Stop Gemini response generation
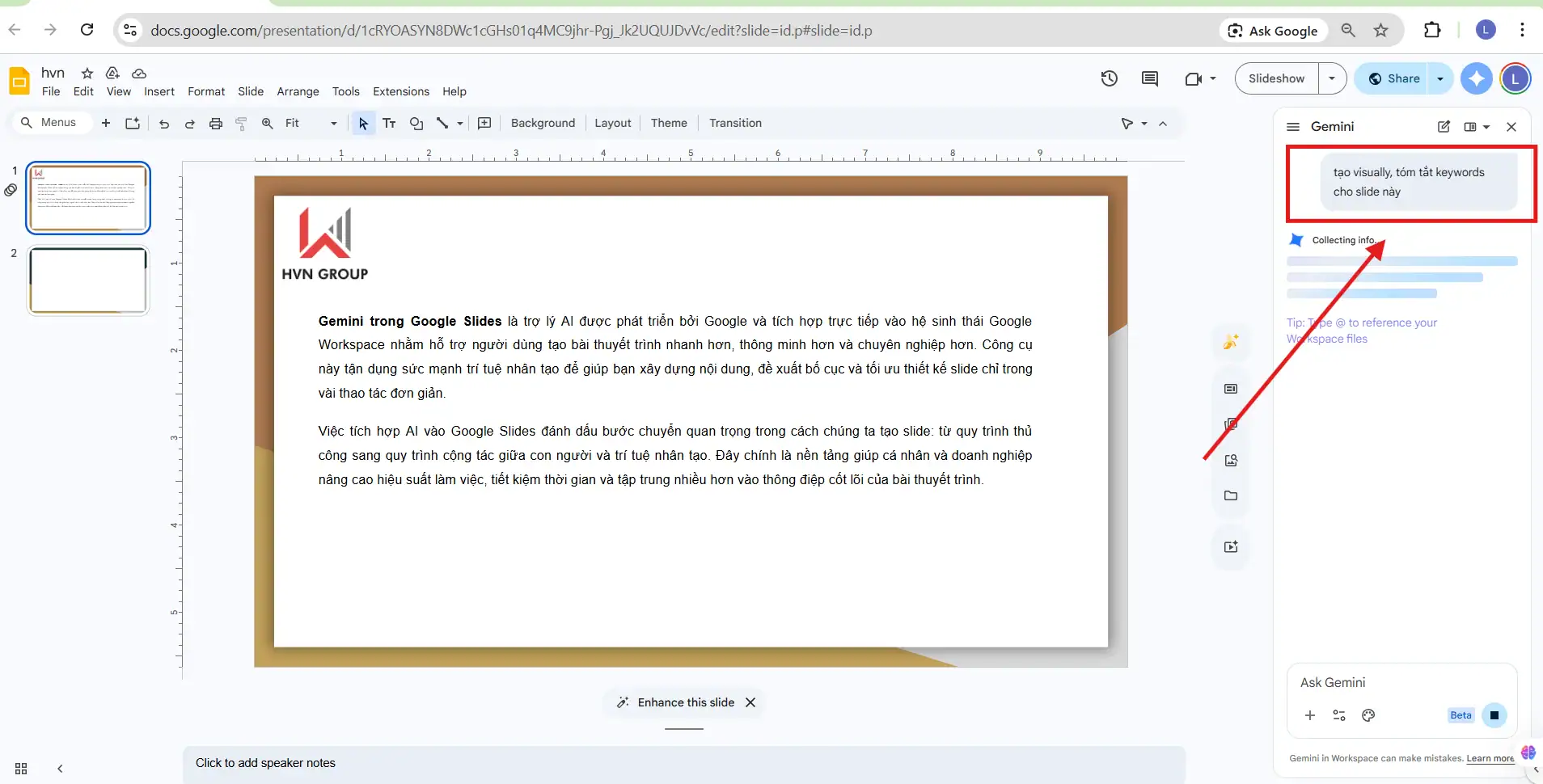 [x=1494, y=715]
